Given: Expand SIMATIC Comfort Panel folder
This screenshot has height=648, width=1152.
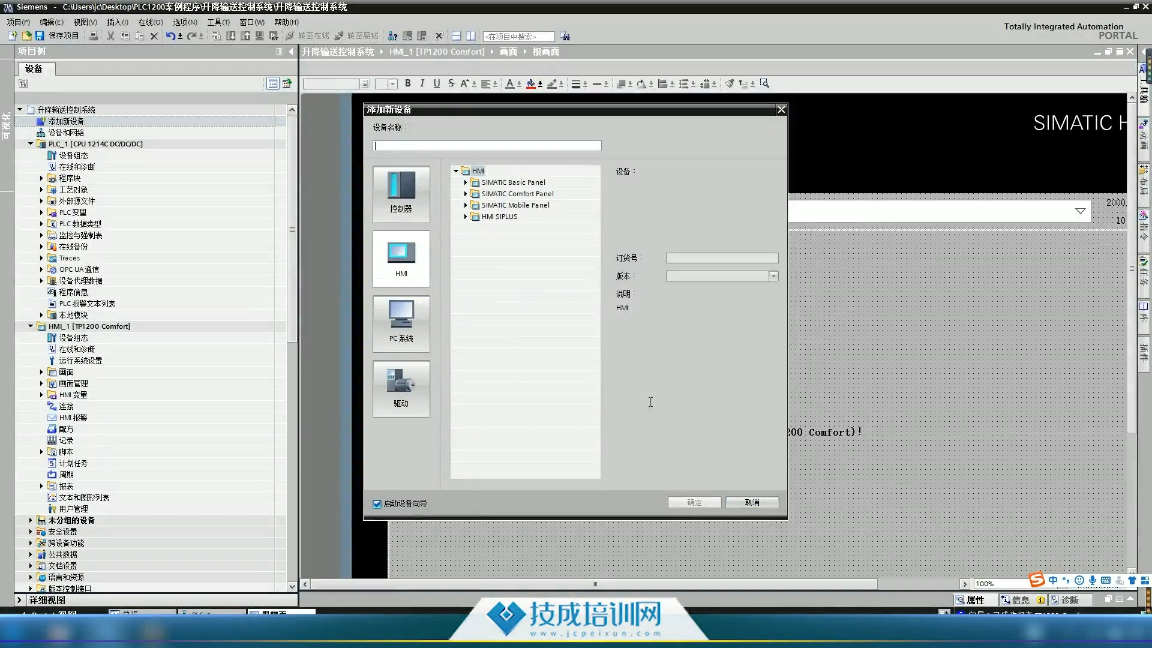Looking at the screenshot, I should (x=465, y=194).
